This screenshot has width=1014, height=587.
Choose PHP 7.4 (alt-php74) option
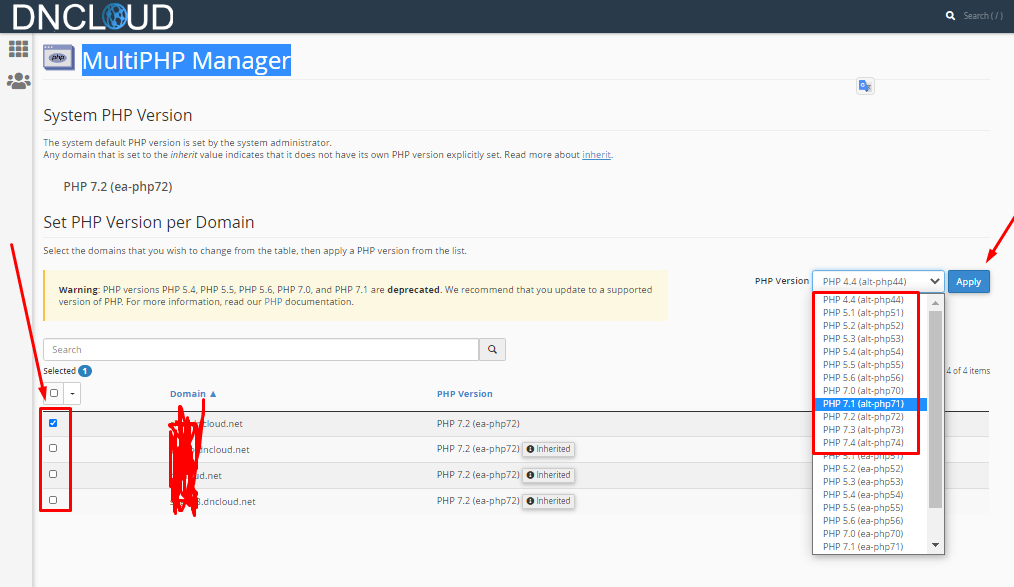(863, 443)
